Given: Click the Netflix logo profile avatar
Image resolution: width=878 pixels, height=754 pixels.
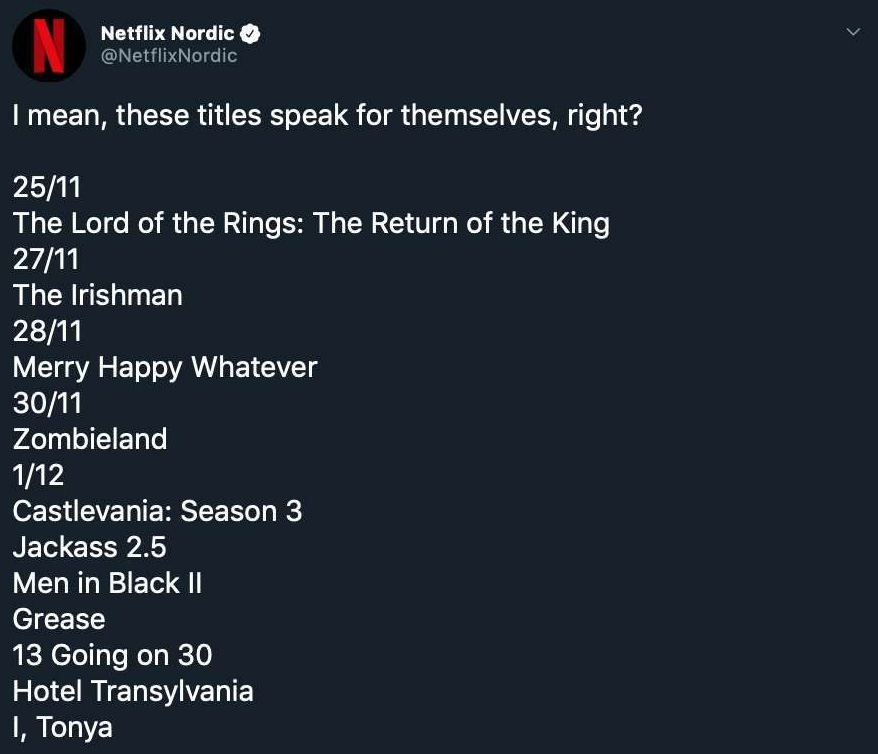Looking at the screenshot, I should (48, 46).
